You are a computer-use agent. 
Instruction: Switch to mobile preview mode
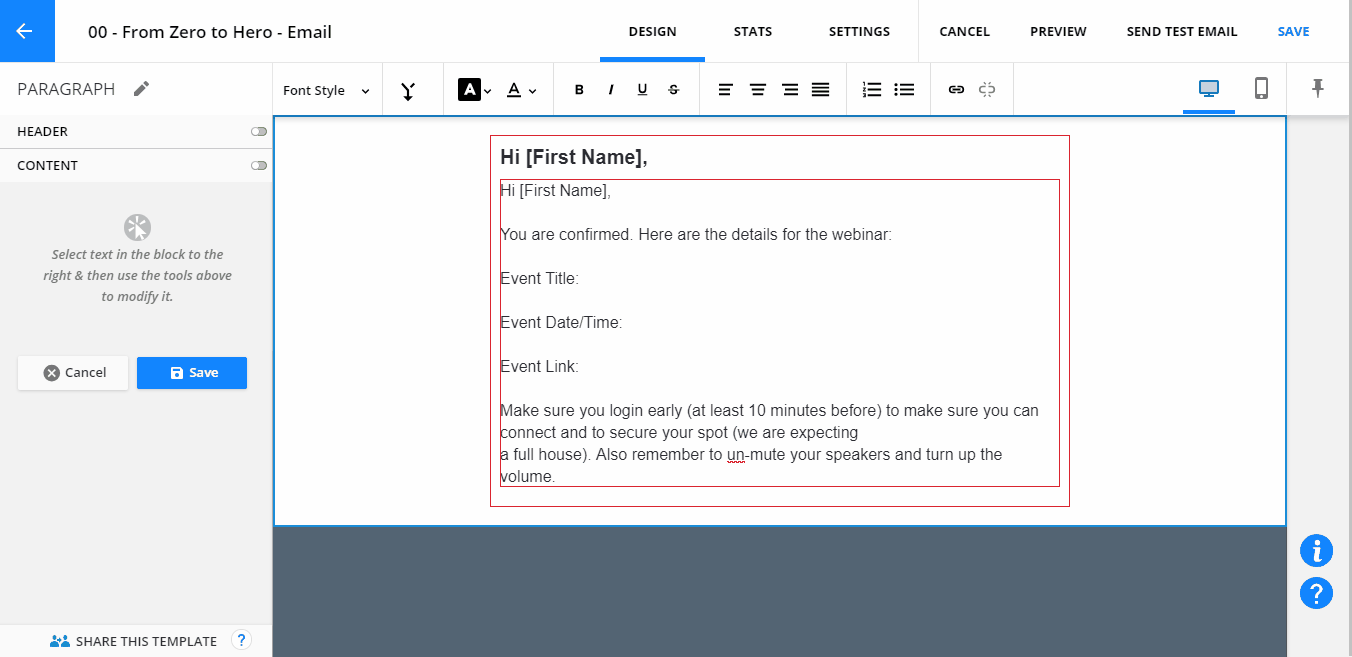coord(1262,88)
